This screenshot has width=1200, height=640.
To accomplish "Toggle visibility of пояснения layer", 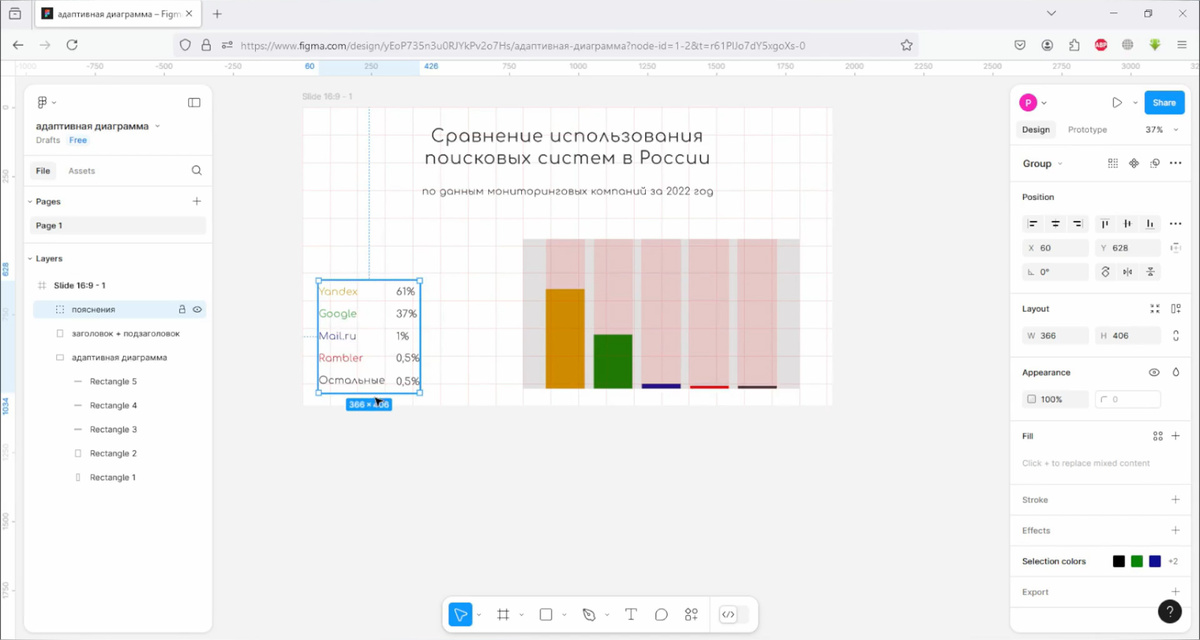I will tap(197, 310).
